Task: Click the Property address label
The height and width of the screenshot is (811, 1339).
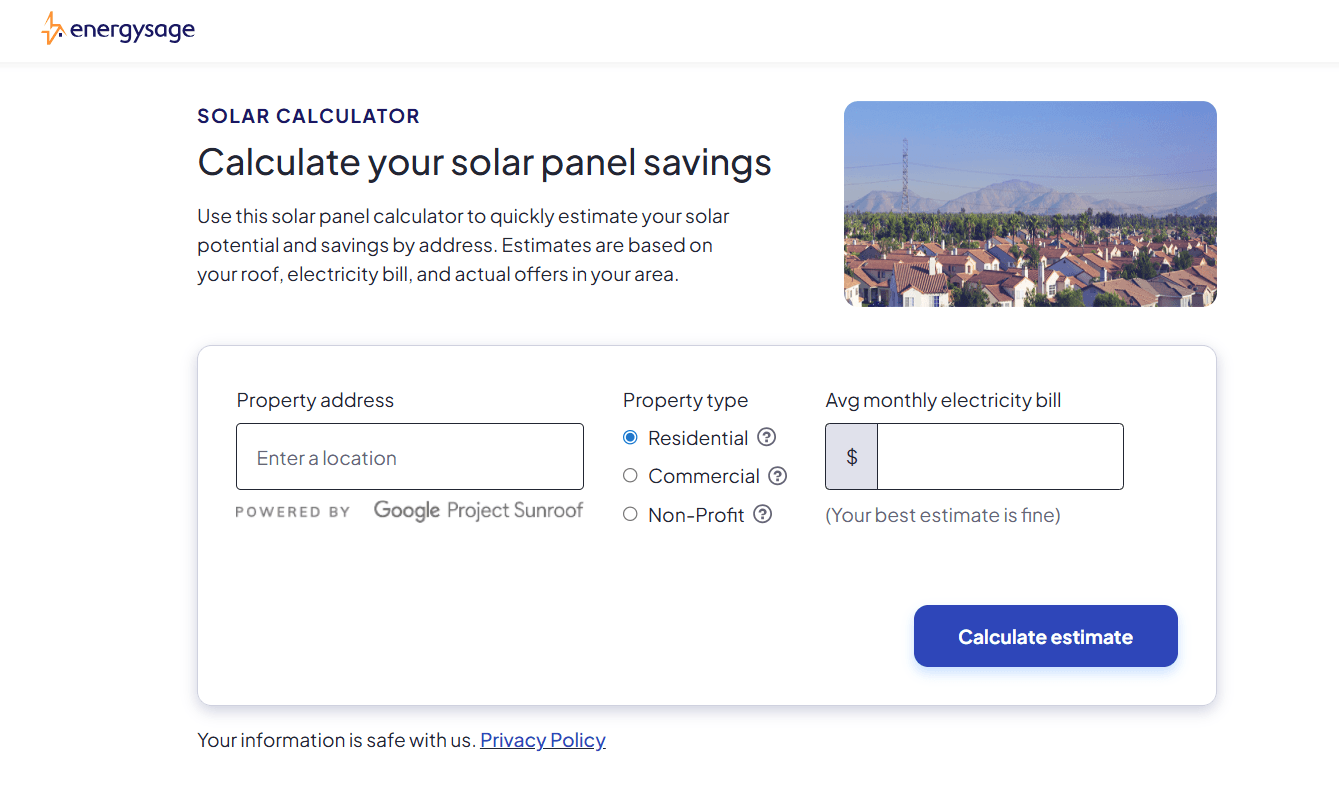Action: click(x=314, y=400)
